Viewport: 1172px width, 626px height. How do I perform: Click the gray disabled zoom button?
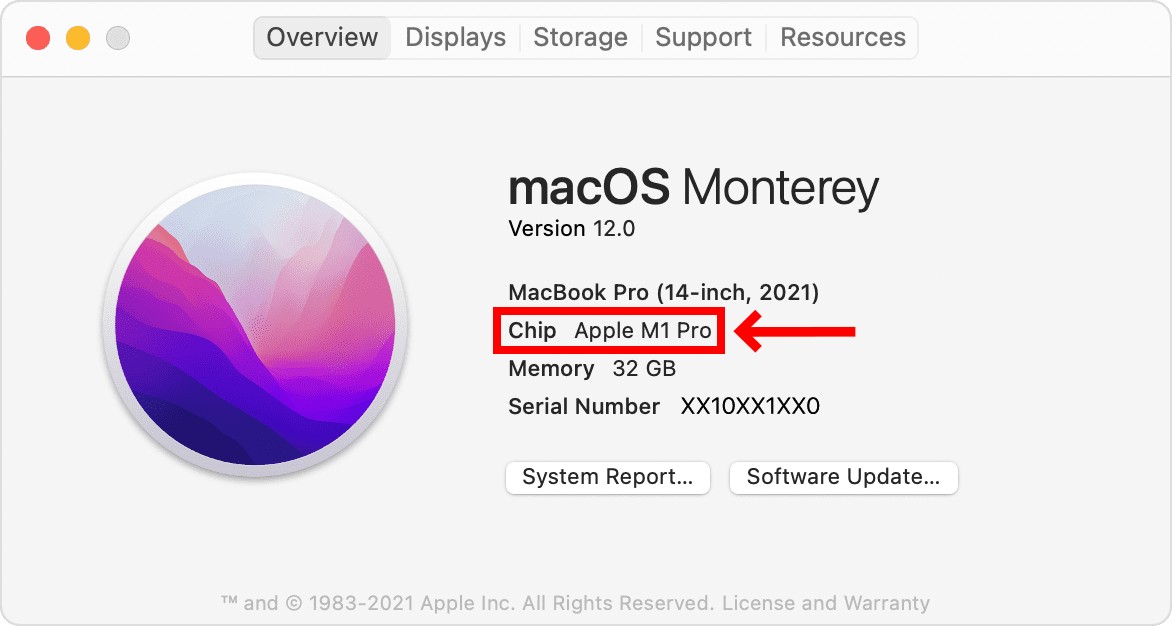pyautogui.click(x=118, y=37)
